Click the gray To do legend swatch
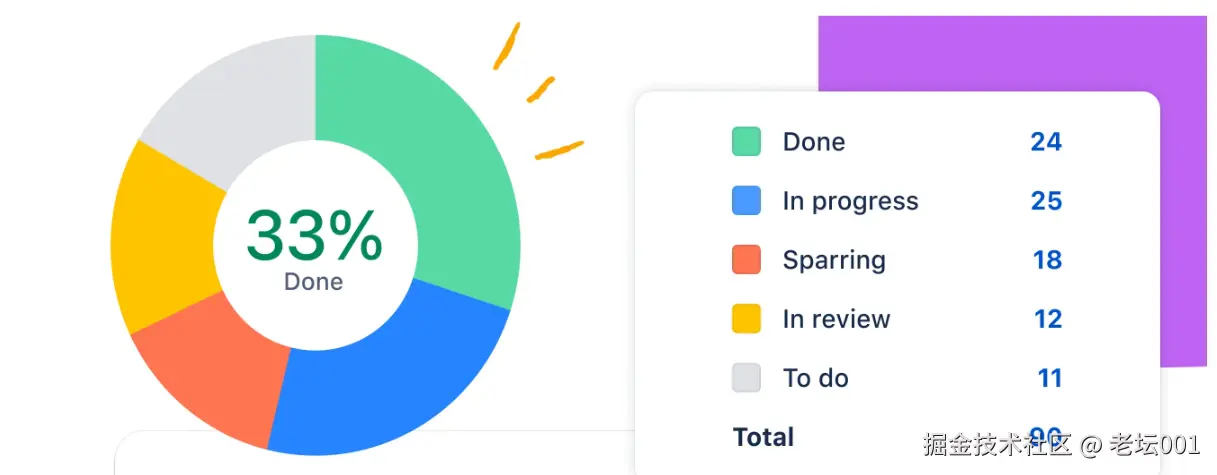 pos(746,378)
